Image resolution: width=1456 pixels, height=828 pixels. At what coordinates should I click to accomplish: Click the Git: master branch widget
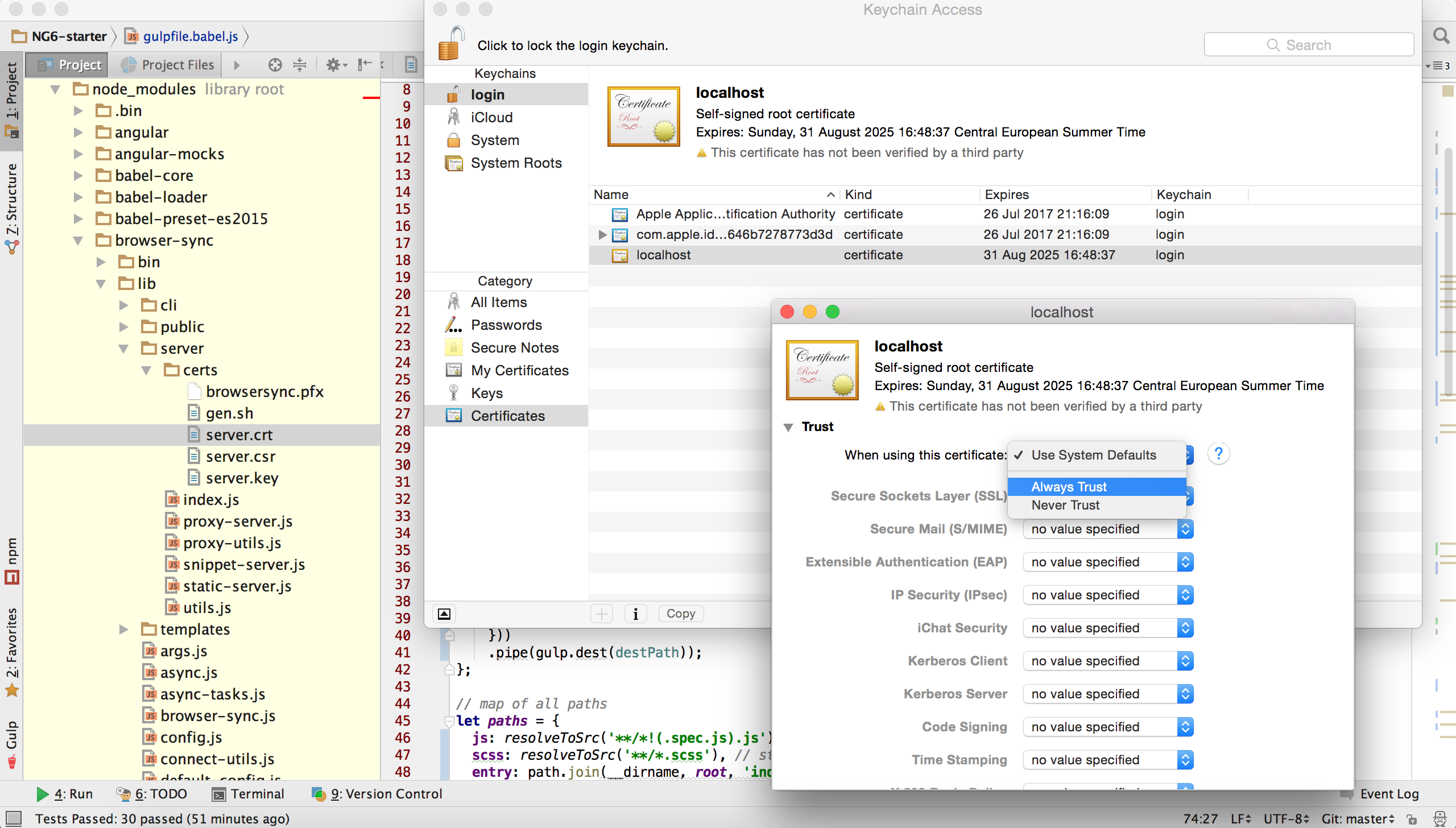[1358, 819]
